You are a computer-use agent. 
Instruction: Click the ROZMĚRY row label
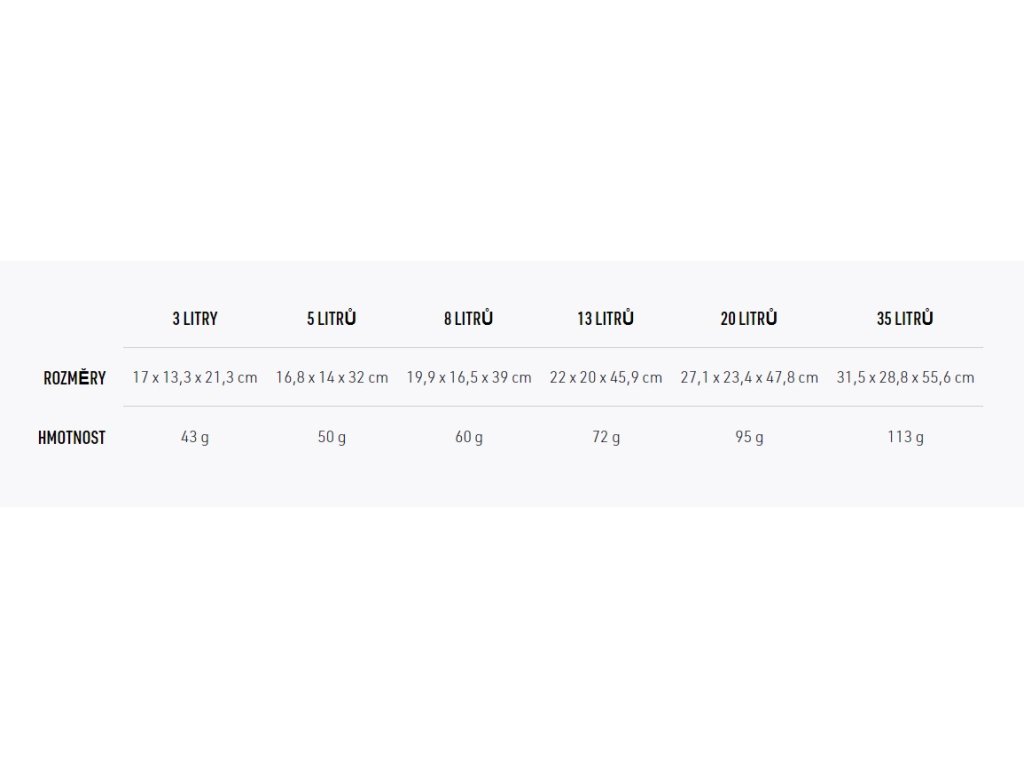click(x=74, y=377)
